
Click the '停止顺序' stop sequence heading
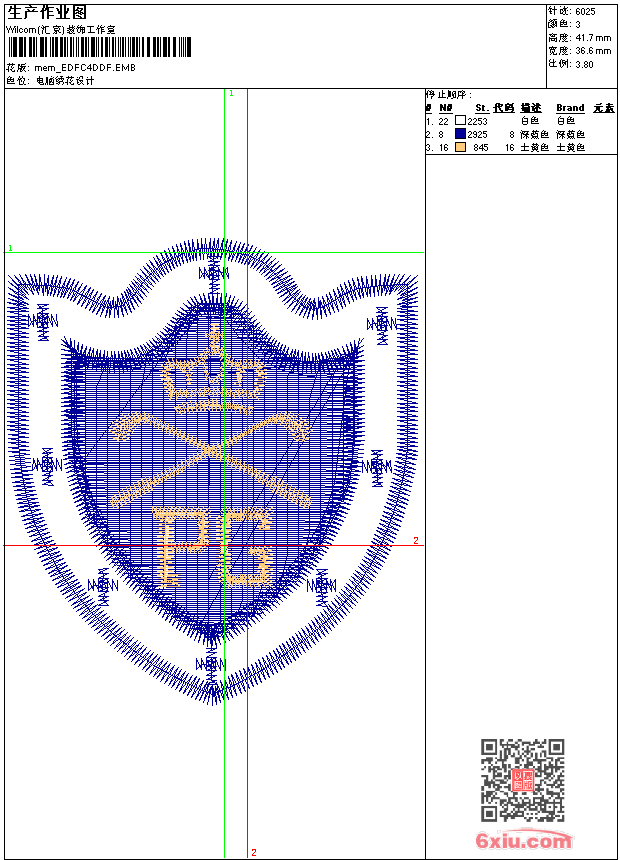449,94
